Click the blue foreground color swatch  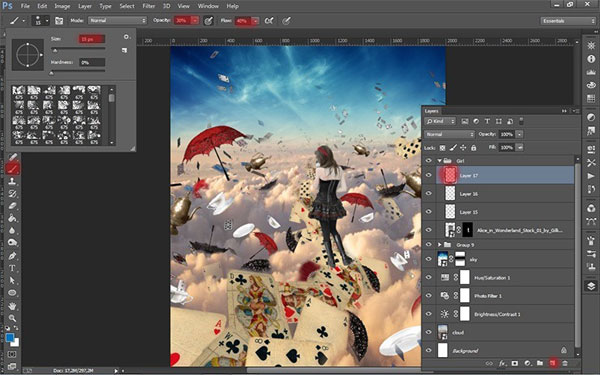[10, 338]
